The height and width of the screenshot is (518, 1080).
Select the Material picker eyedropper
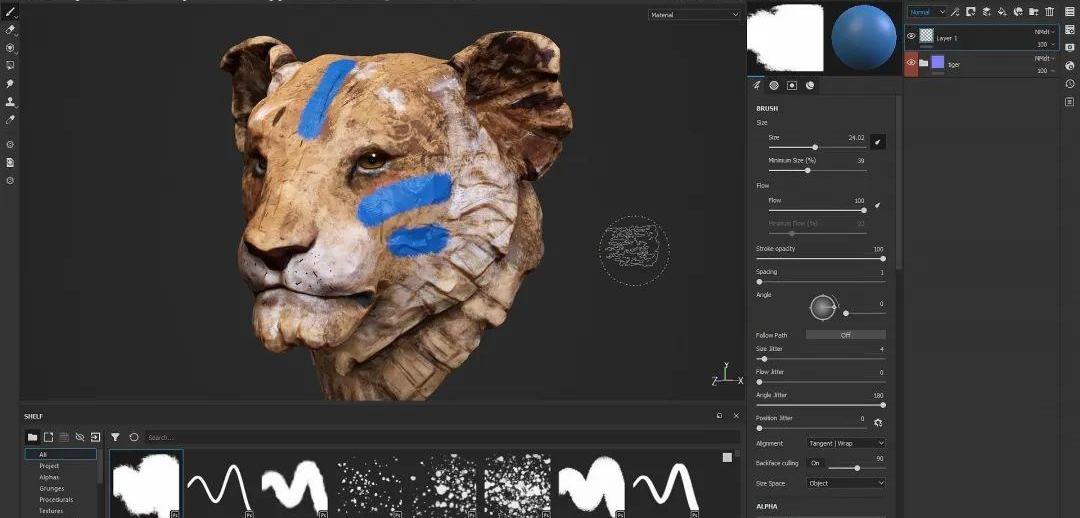(x=10, y=120)
